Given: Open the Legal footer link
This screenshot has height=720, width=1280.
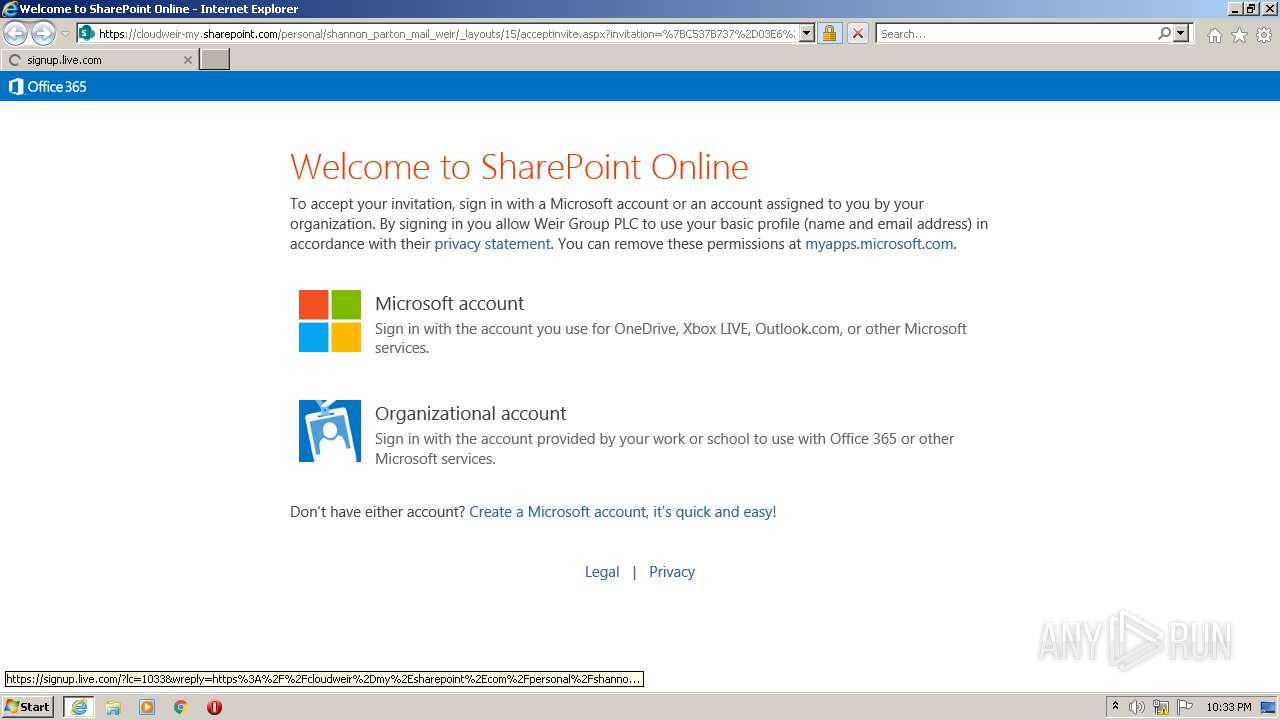Looking at the screenshot, I should pos(602,572).
